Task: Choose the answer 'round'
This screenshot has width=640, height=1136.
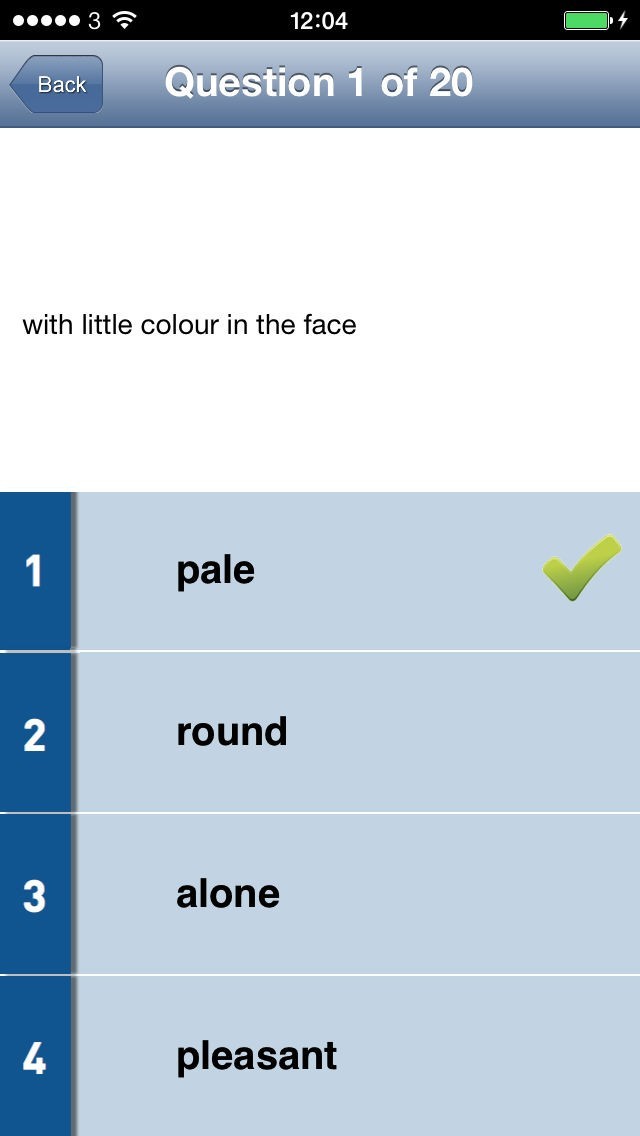Action: coord(232,732)
